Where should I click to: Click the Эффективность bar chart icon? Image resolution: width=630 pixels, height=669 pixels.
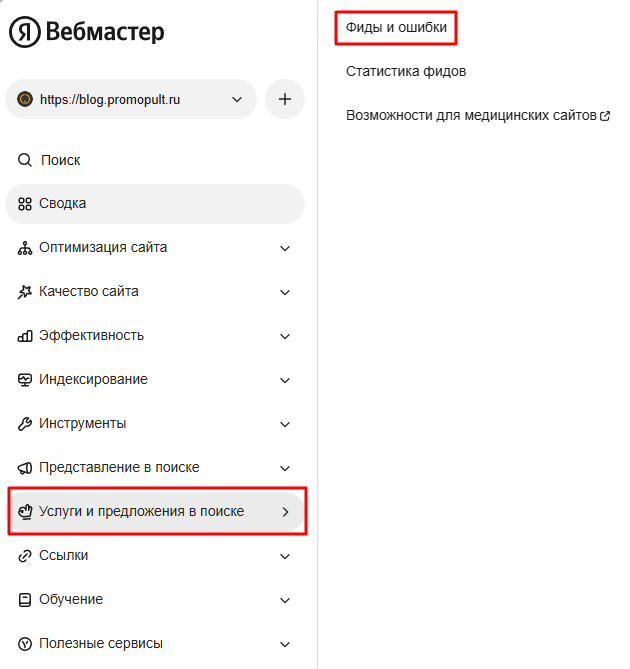[x=25, y=336]
